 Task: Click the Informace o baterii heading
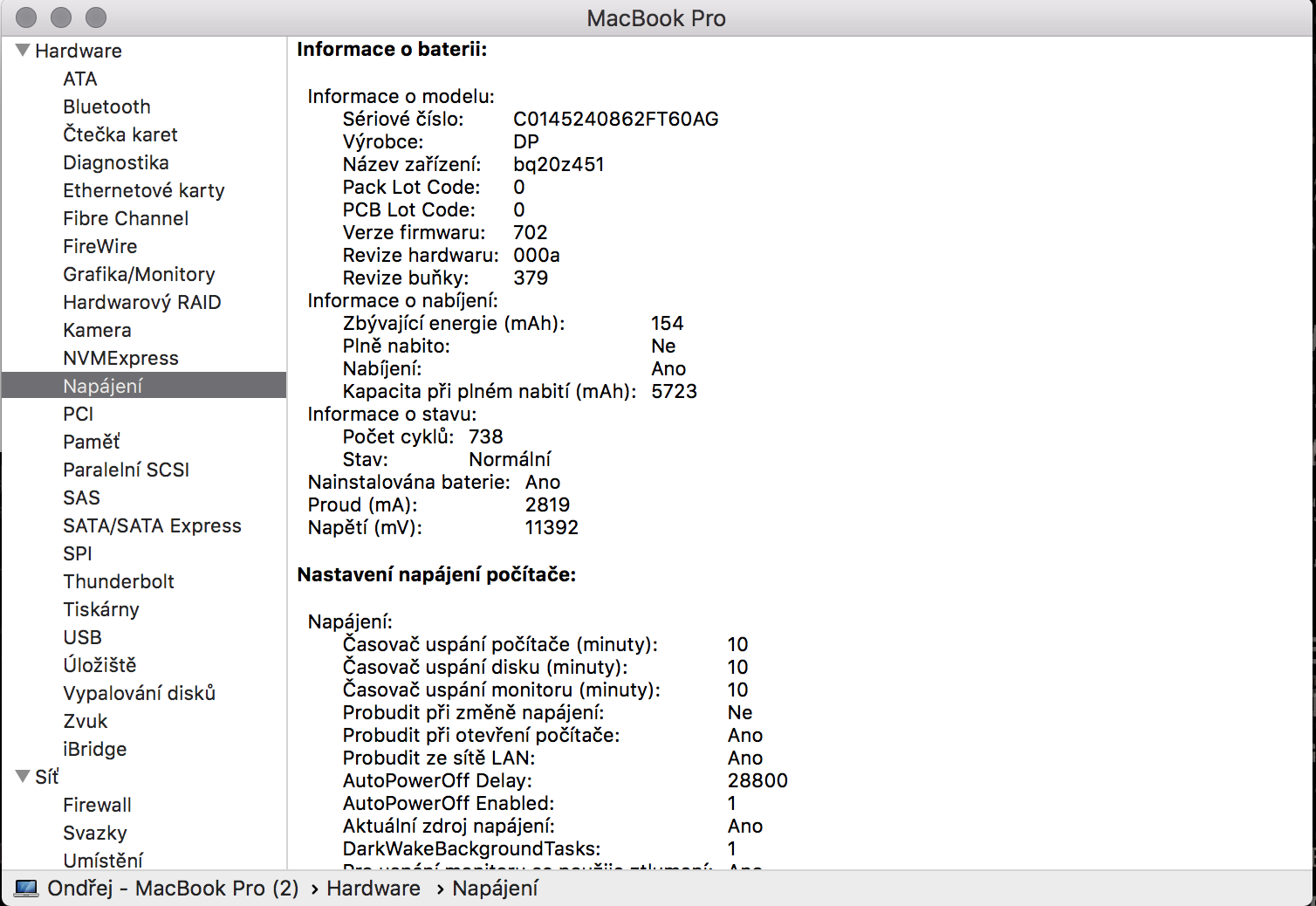point(392,49)
